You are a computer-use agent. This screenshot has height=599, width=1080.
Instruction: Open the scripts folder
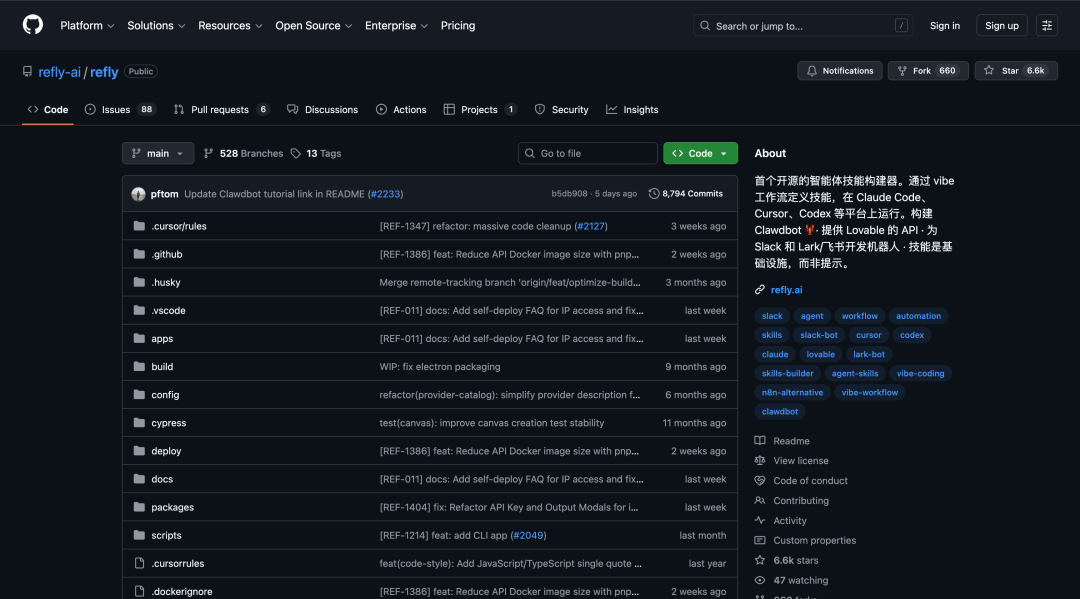pos(166,535)
